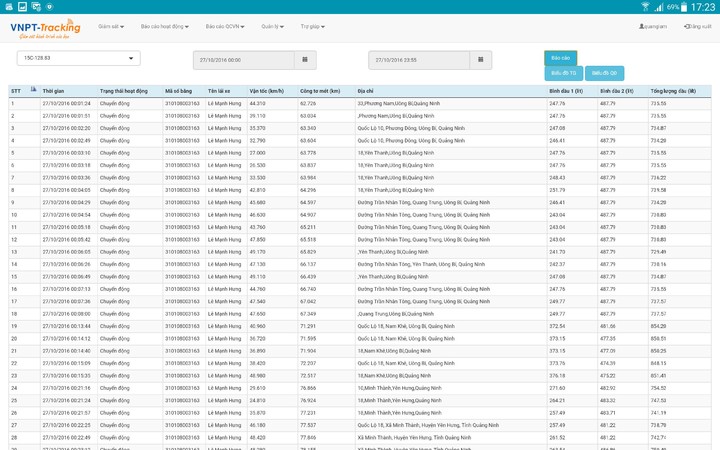Tap the Wi-Fi status icon

(x=645, y=6)
